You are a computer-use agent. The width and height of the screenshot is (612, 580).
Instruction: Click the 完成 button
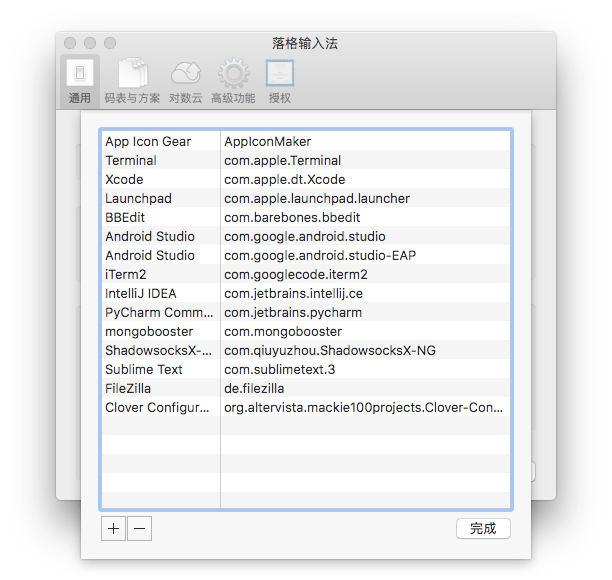pos(483,528)
